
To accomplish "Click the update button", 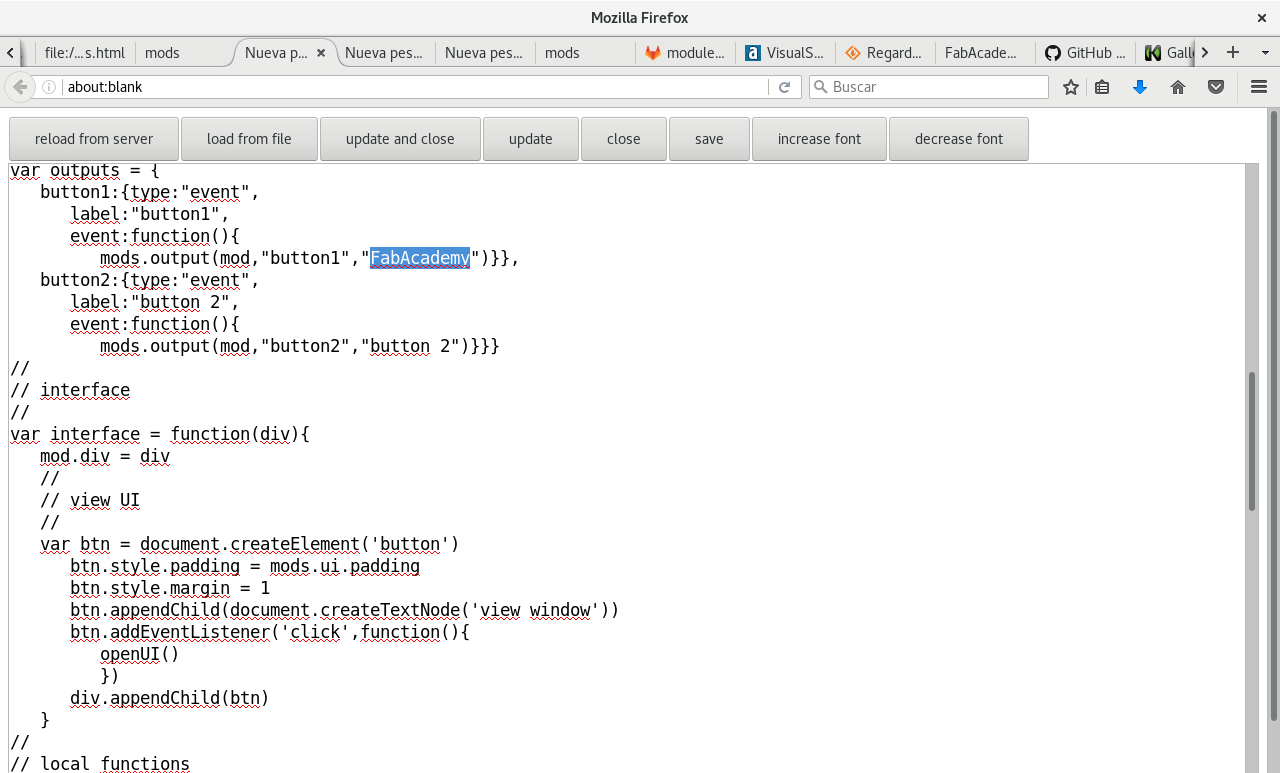I will pyautogui.click(x=530, y=139).
